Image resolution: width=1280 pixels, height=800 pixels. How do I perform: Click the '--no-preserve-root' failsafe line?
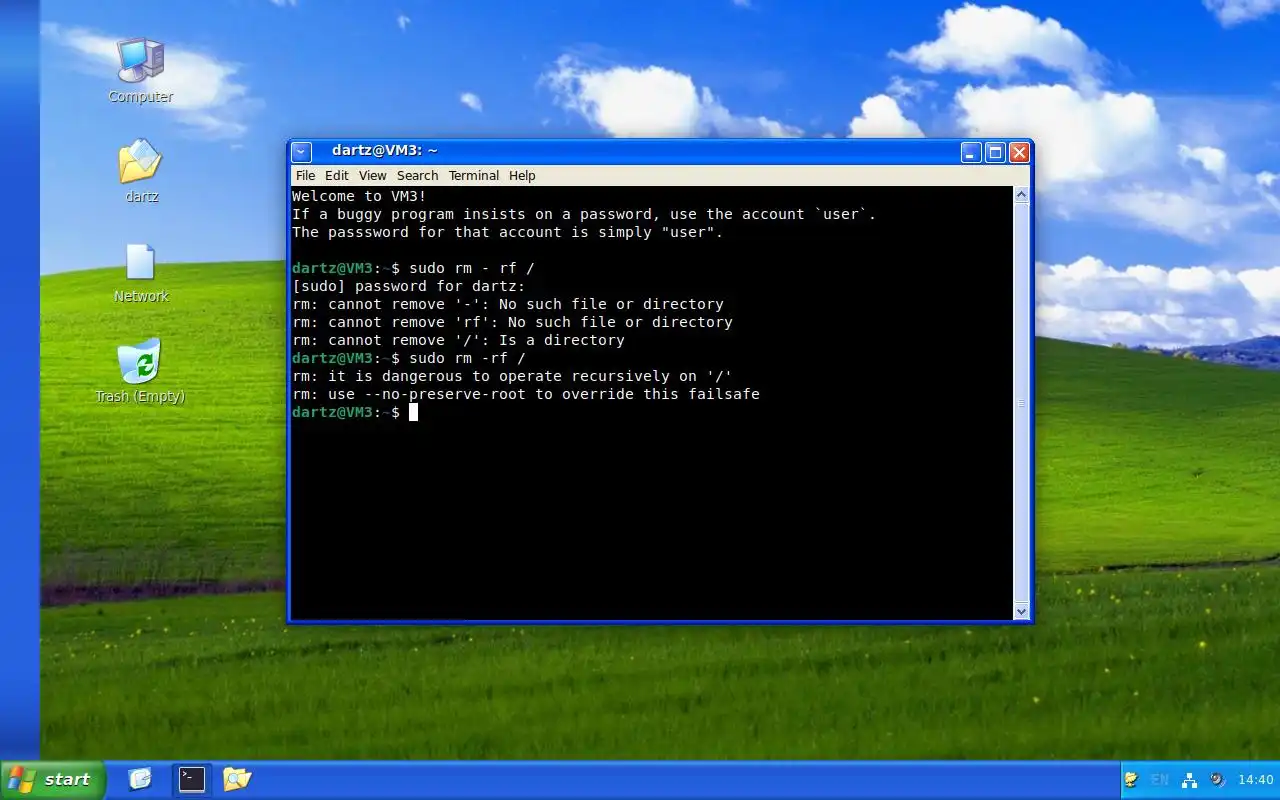pos(526,394)
